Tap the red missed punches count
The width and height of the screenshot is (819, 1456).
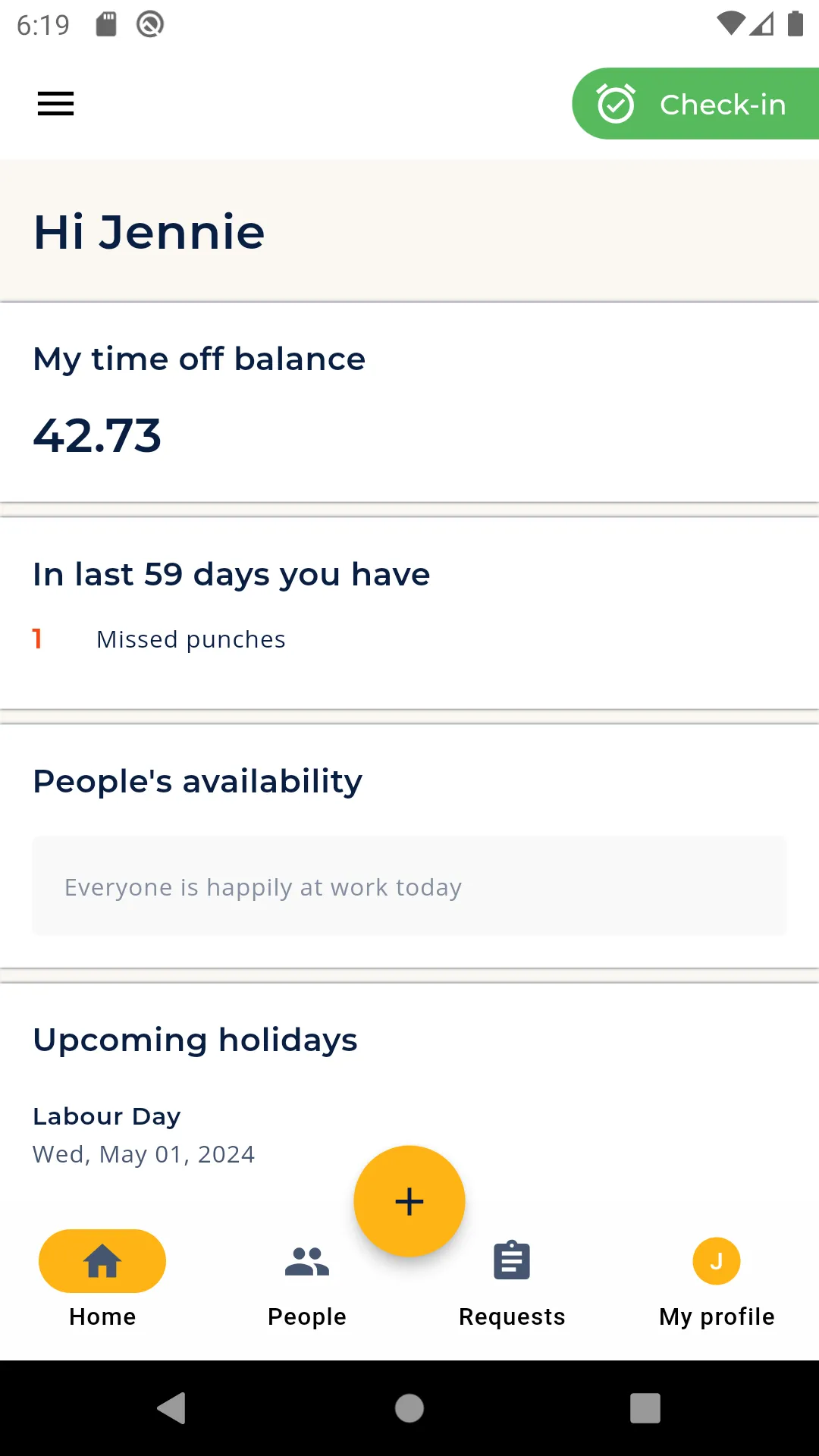click(x=36, y=639)
